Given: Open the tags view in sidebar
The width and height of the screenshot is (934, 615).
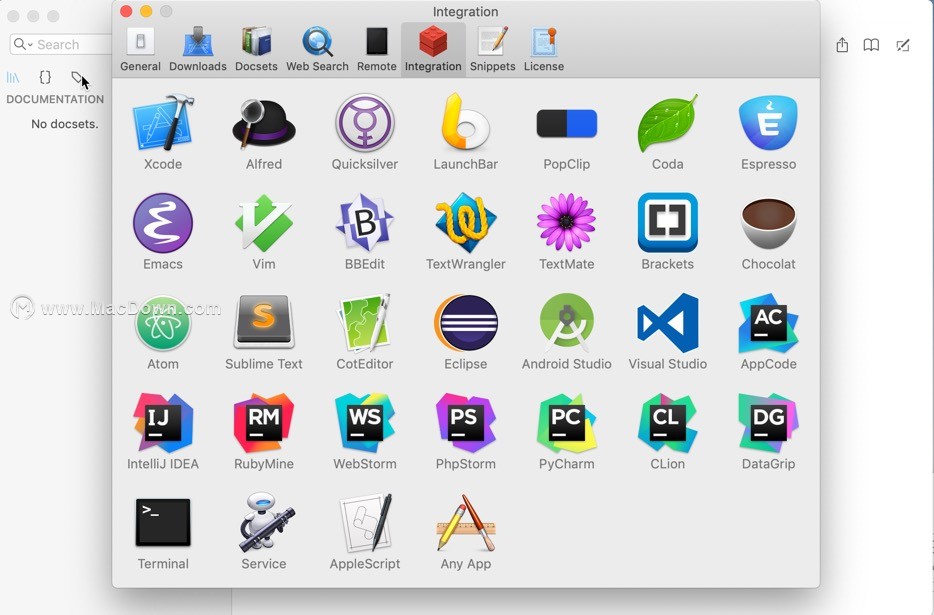Looking at the screenshot, I should (x=76, y=77).
